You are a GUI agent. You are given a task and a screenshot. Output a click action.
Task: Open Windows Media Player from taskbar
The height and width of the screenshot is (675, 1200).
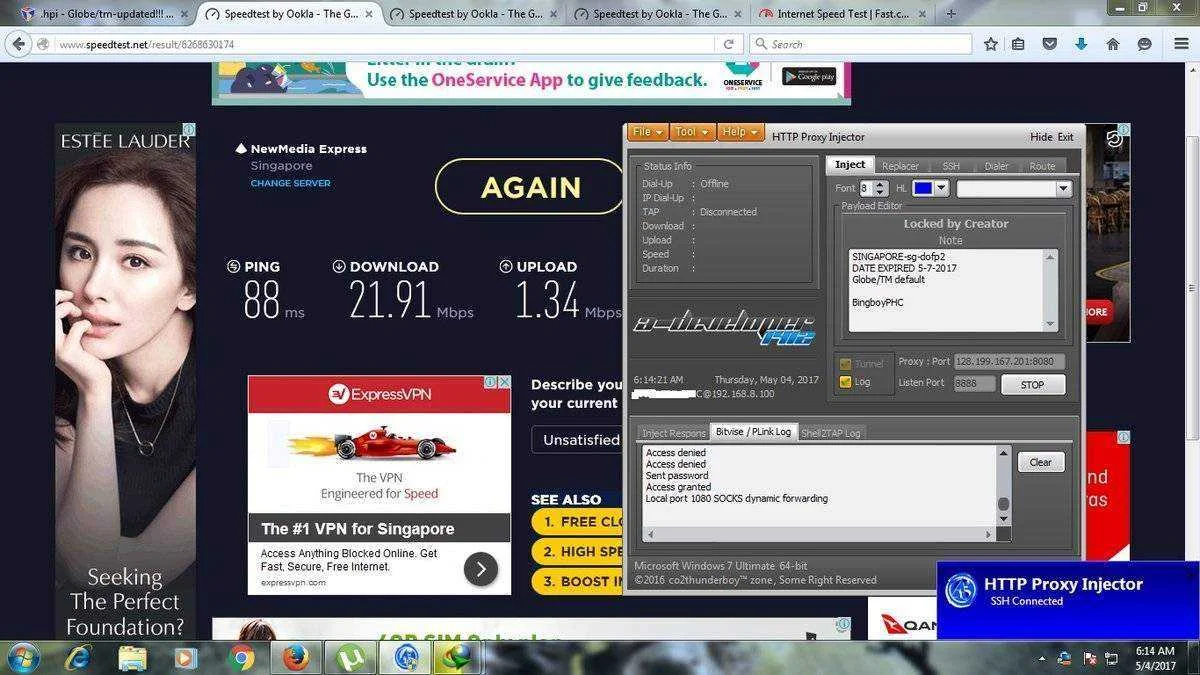tap(185, 658)
